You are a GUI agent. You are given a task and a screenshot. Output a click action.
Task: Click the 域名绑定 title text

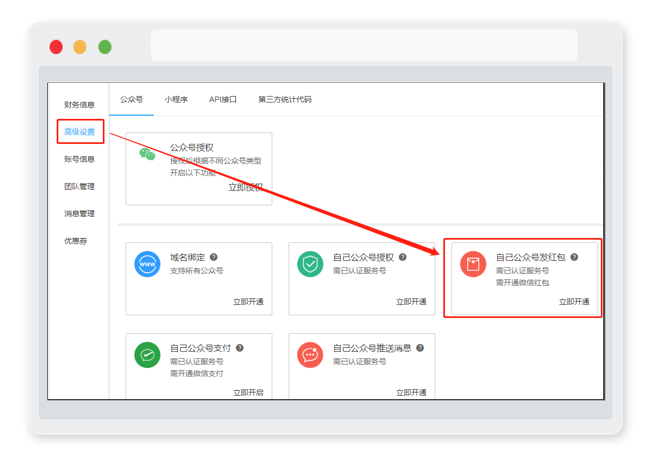click(187, 257)
